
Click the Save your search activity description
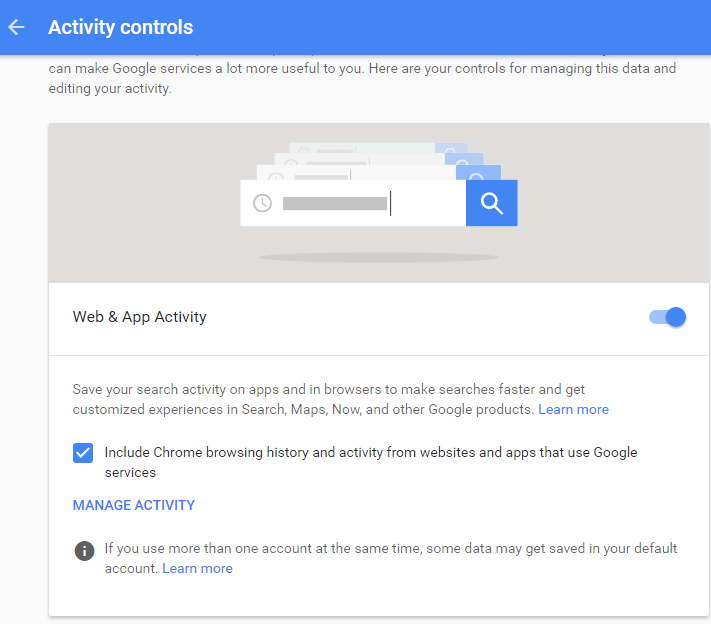point(341,400)
